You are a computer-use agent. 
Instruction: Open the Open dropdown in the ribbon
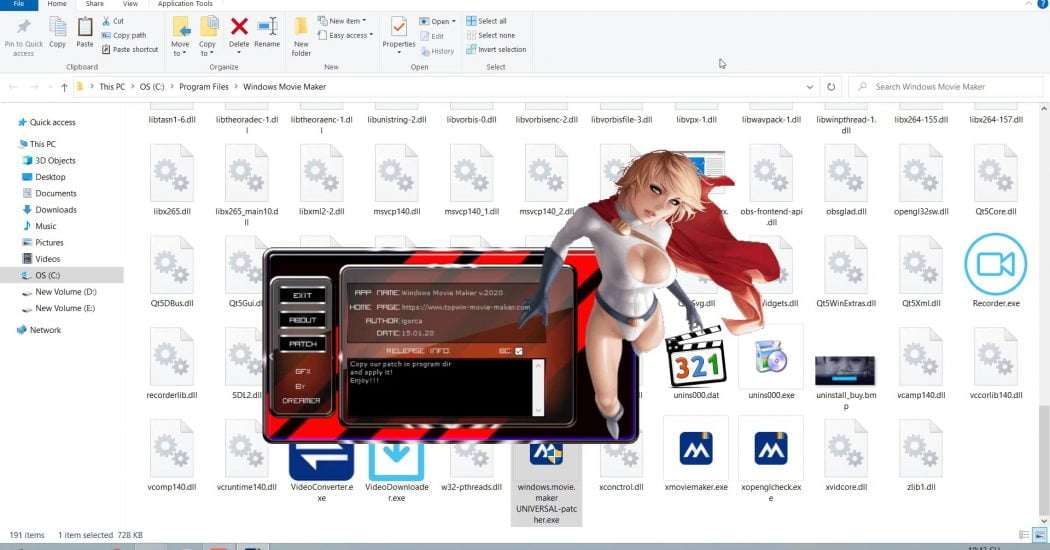437,21
